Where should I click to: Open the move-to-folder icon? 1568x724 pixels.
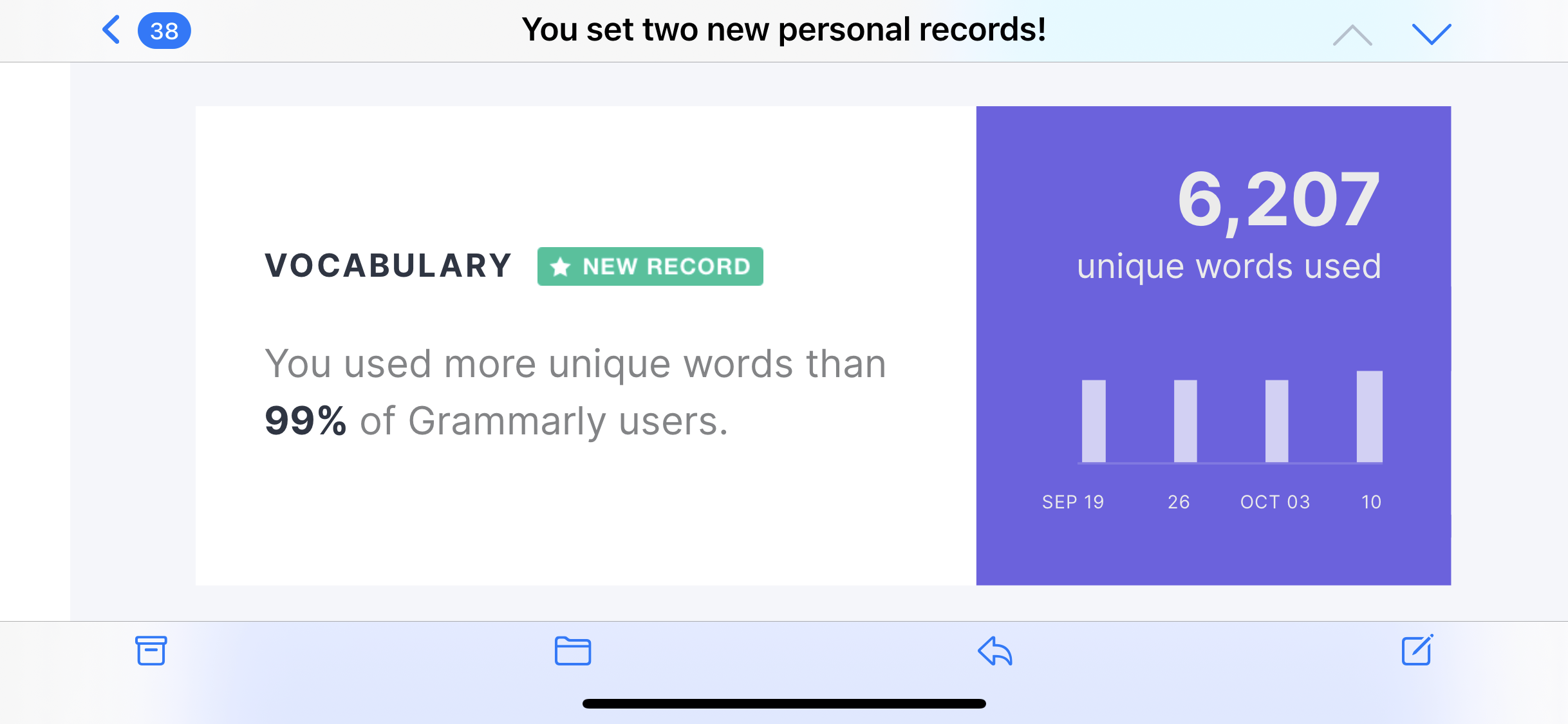click(x=572, y=651)
